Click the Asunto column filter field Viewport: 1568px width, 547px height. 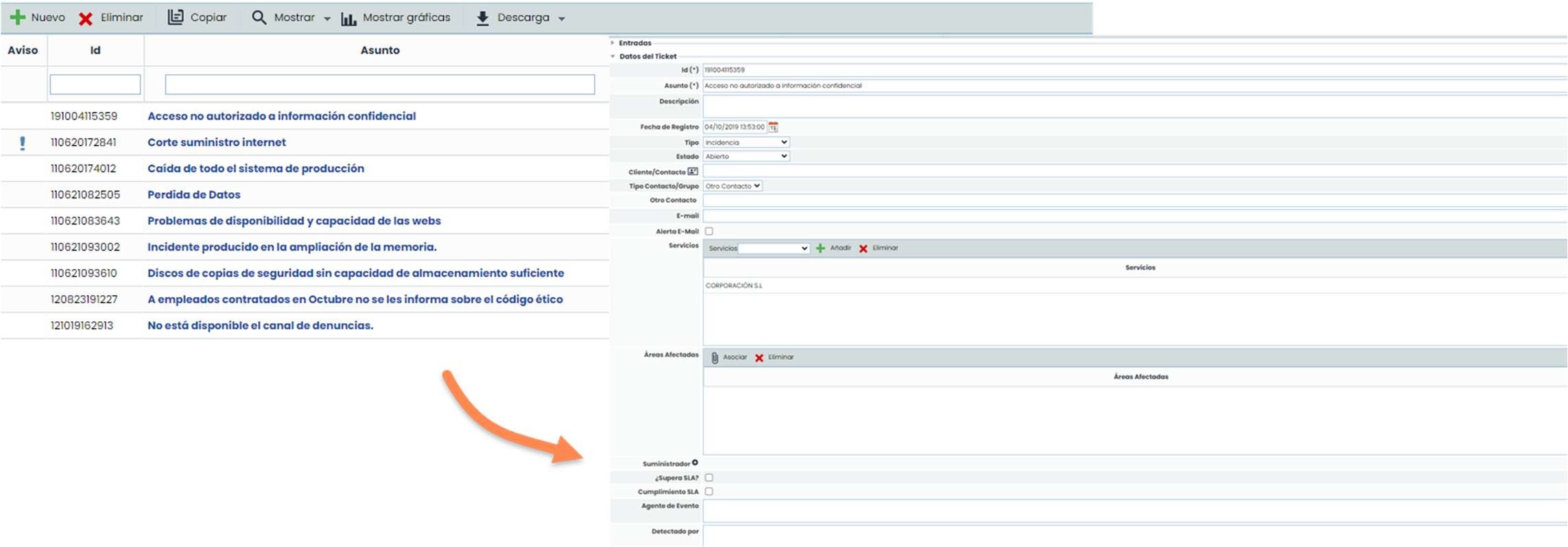379,84
